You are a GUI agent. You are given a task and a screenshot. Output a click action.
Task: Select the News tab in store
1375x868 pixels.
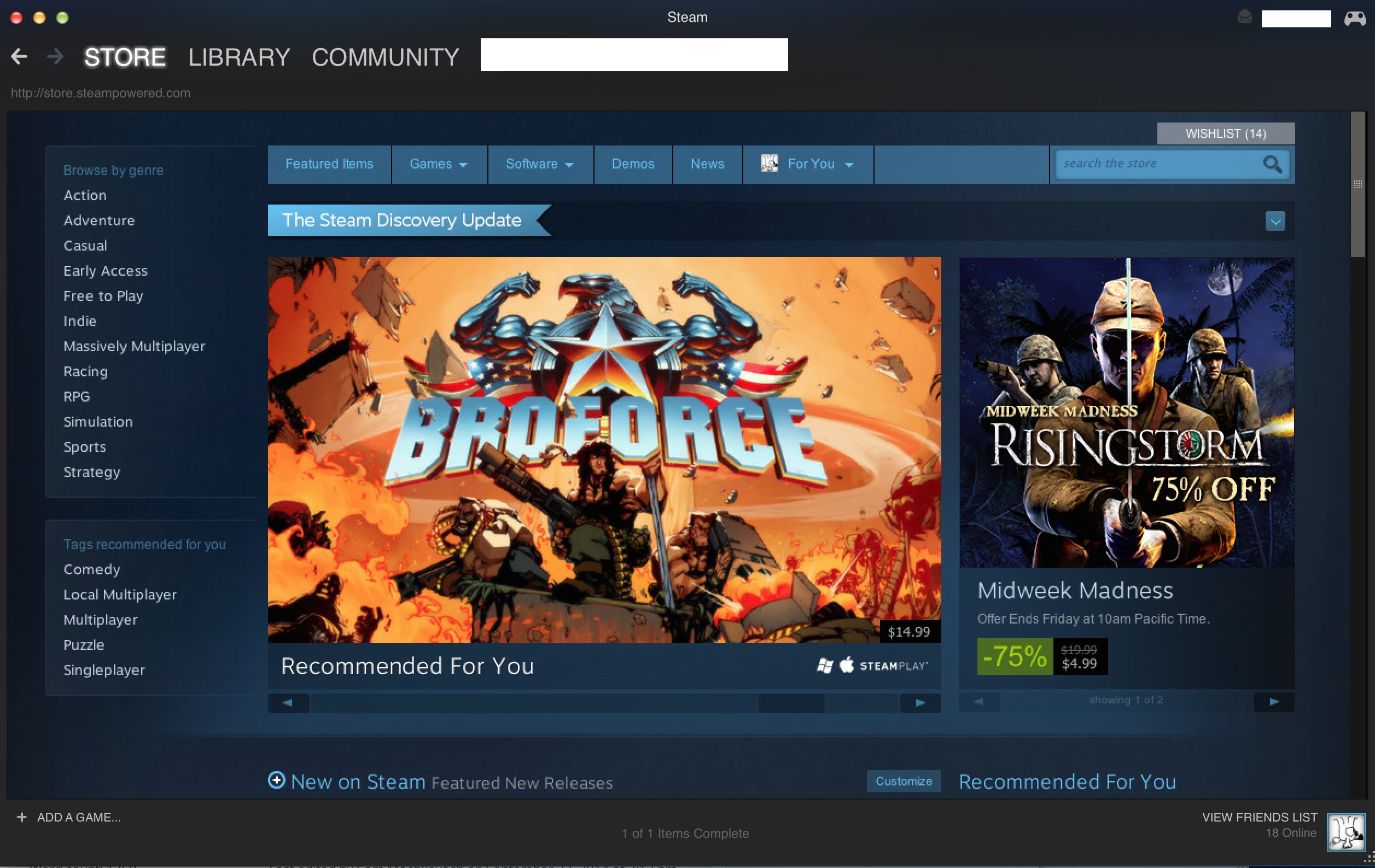tap(707, 163)
